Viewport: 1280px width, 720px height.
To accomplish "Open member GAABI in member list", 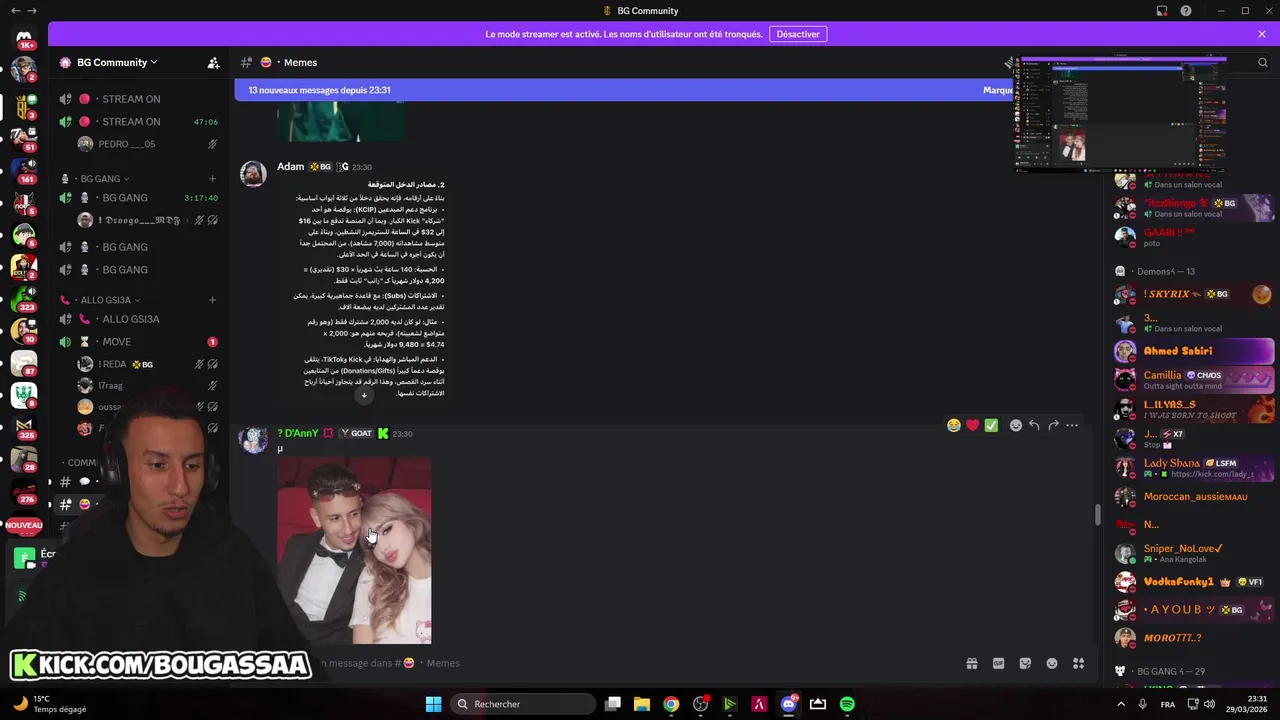I will (1194, 237).
